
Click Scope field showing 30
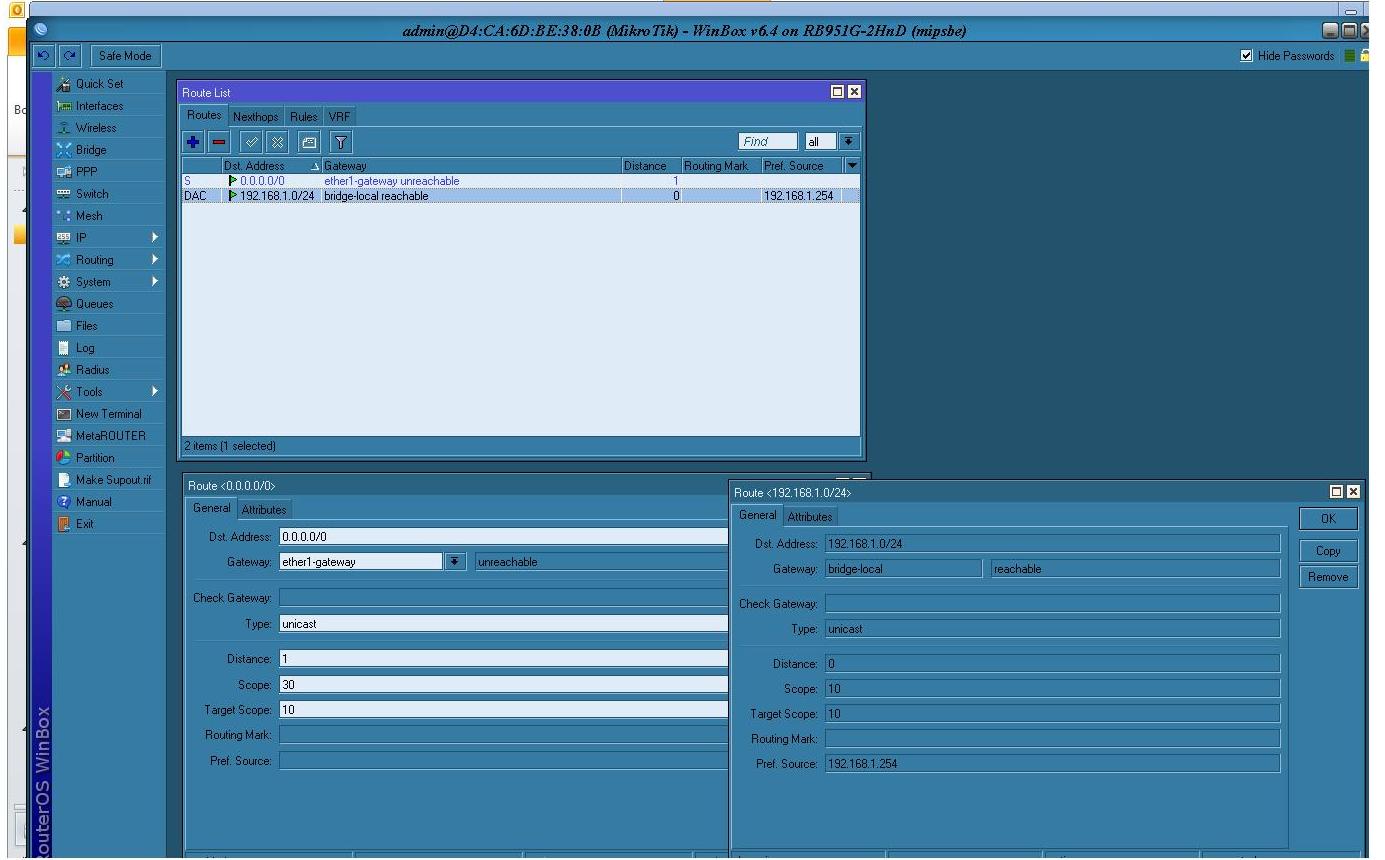click(503, 685)
